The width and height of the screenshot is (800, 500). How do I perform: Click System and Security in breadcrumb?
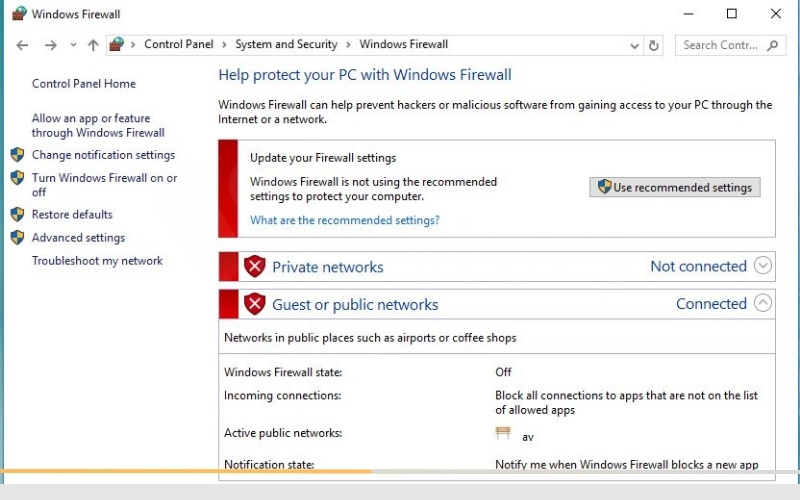pyautogui.click(x=286, y=44)
